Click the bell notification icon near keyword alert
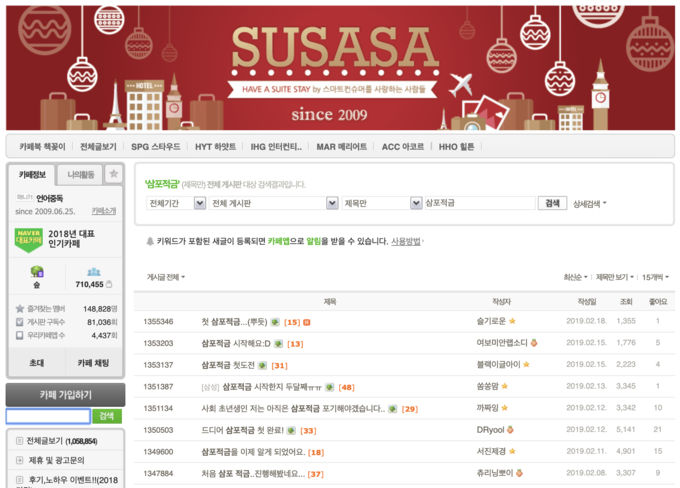680x488 pixels. pos(150,241)
